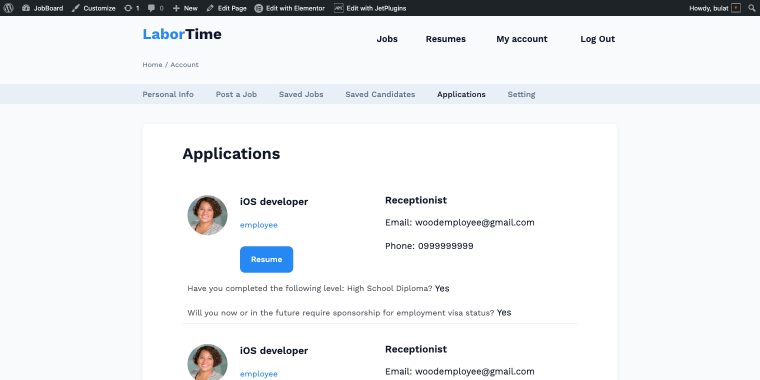Click visa sponsorship question text
The height and width of the screenshot is (380, 760).
click(341, 313)
